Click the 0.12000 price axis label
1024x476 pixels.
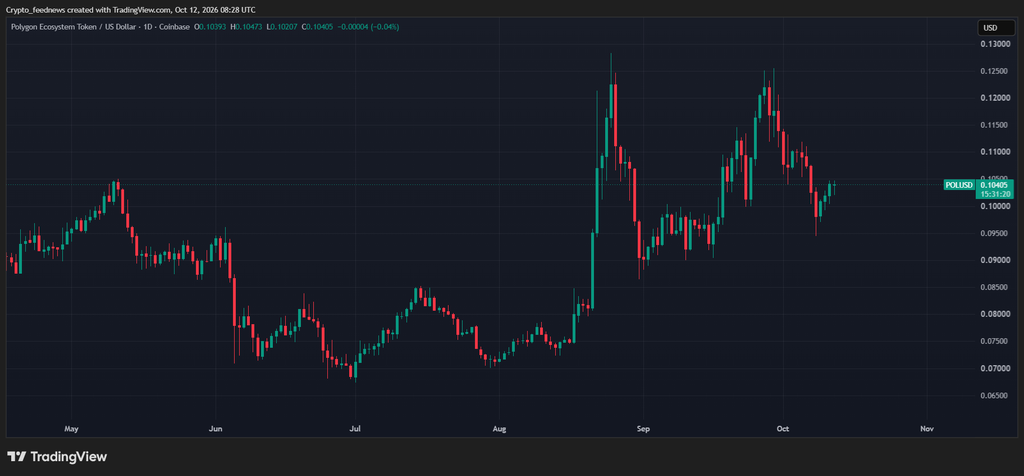[x=993, y=98]
